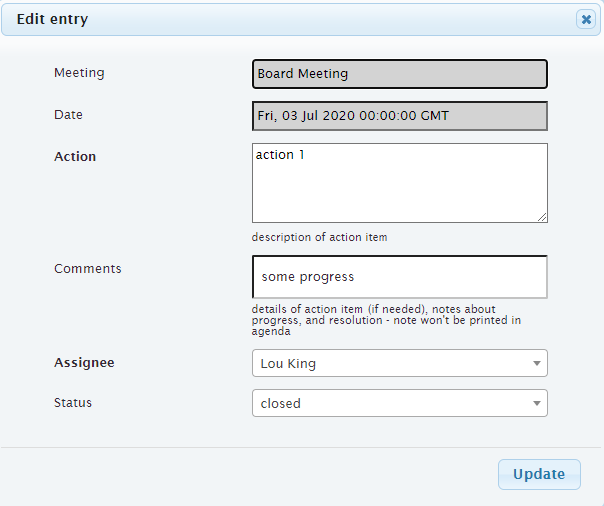Click the Comments label
The image size is (604, 506).
click(88, 269)
